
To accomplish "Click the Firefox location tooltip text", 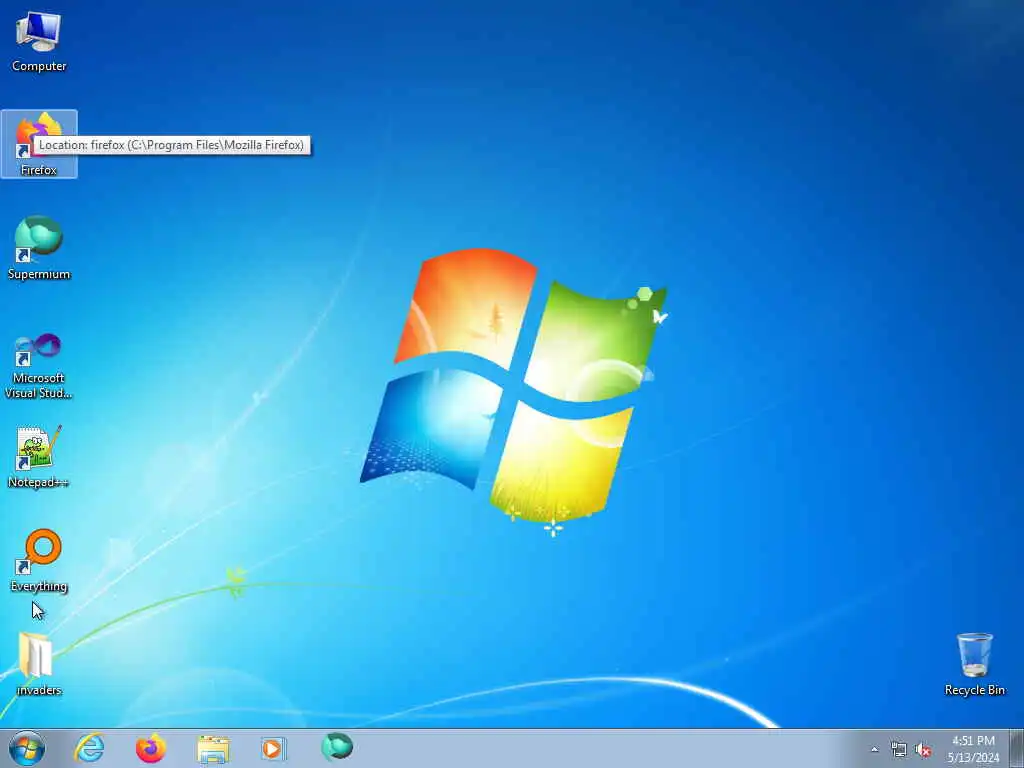I will pos(172,145).
